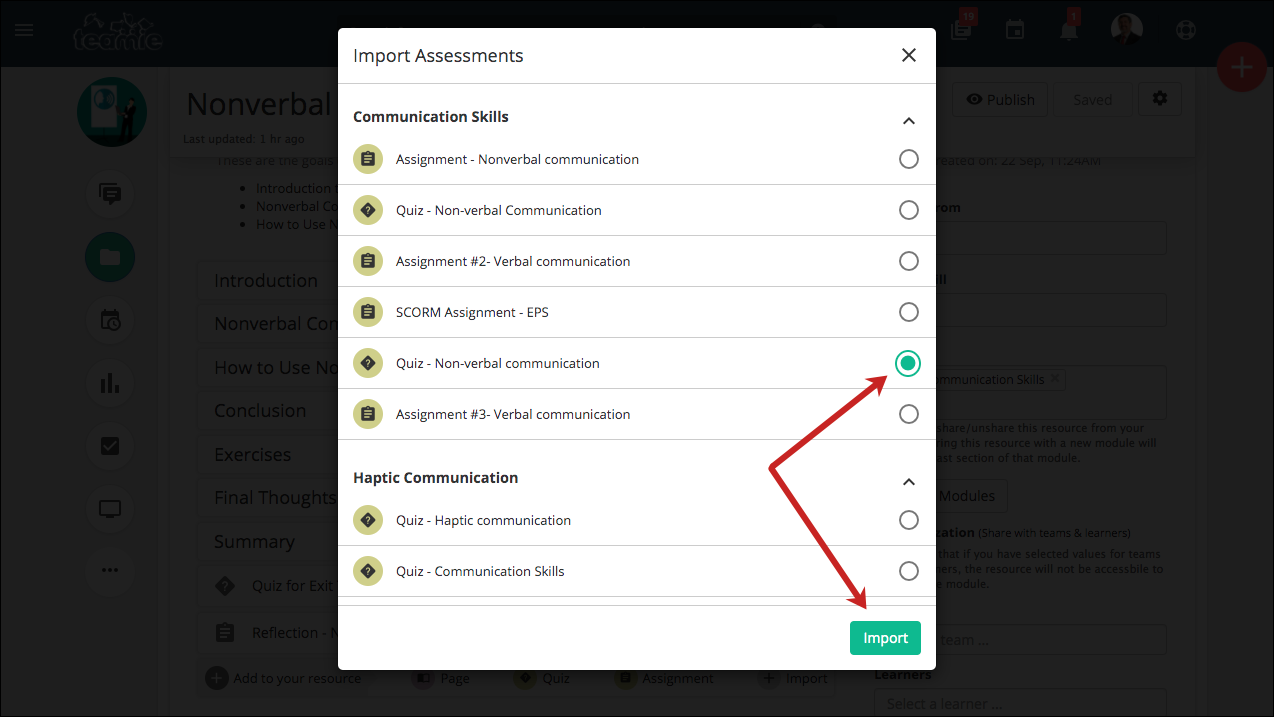The width and height of the screenshot is (1274, 717).
Task: Select the Assignment - Nonverbal communication radio button
Action: tap(908, 159)
